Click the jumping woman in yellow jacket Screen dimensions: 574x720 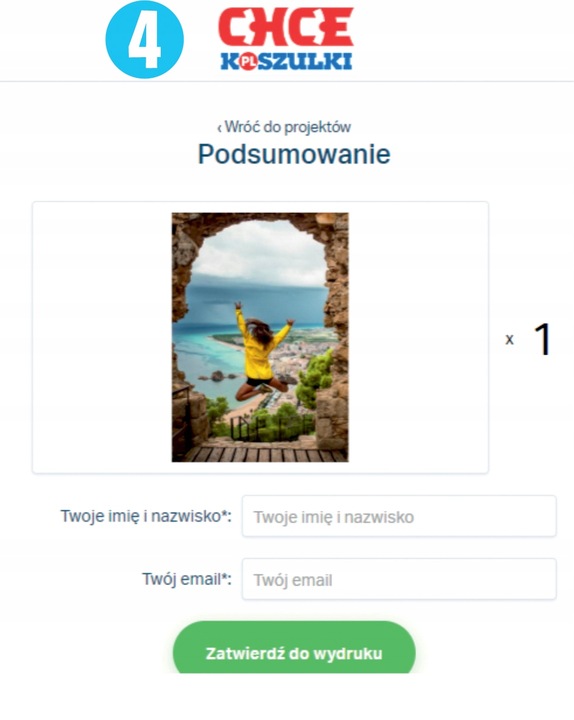(260, 351)
